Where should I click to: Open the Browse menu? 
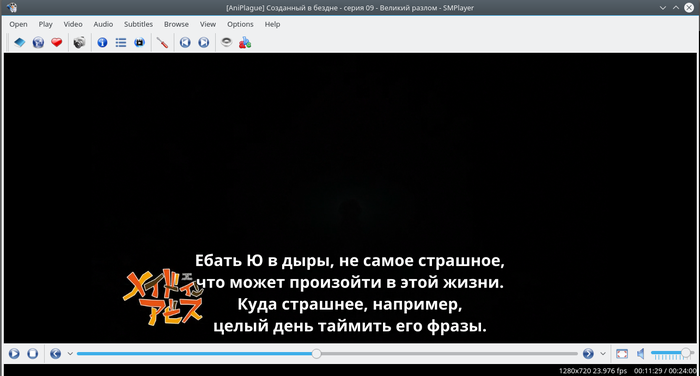[176, 24]
